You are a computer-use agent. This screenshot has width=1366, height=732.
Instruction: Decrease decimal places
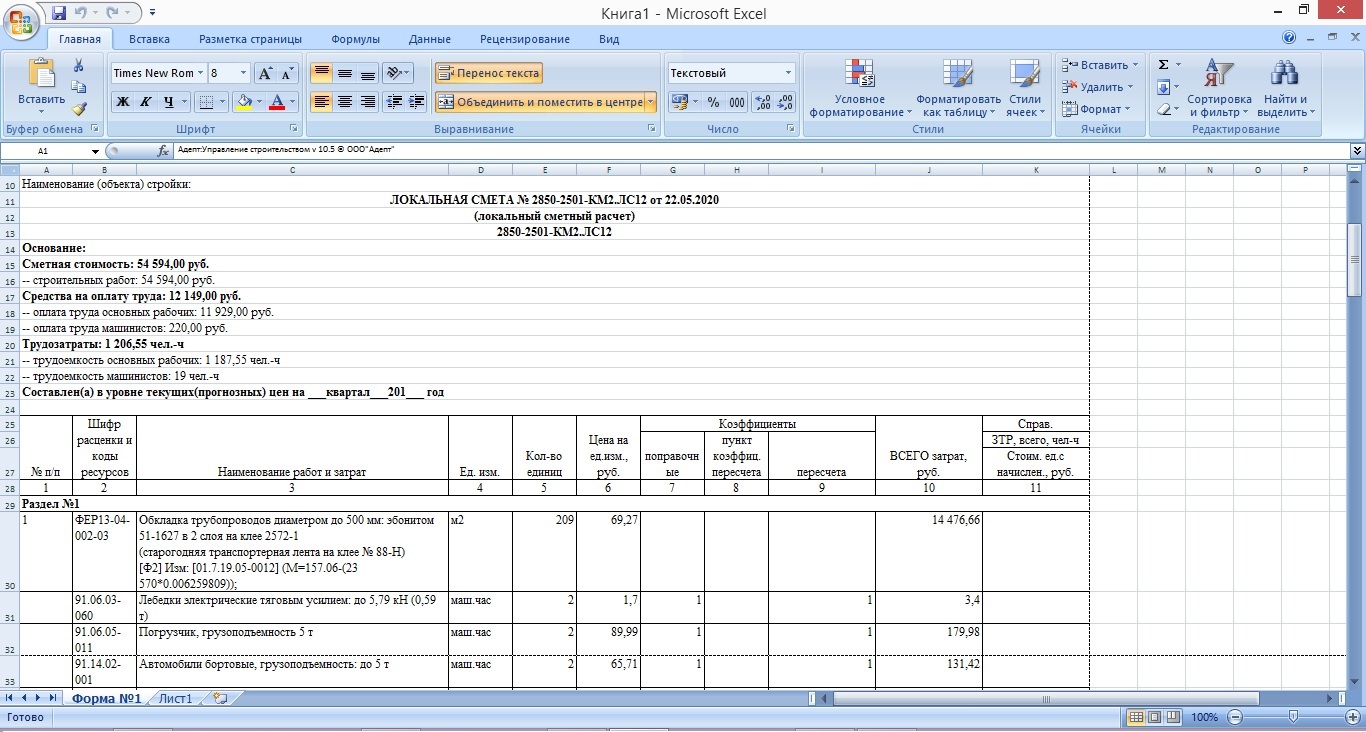click(x=785, y=102)
